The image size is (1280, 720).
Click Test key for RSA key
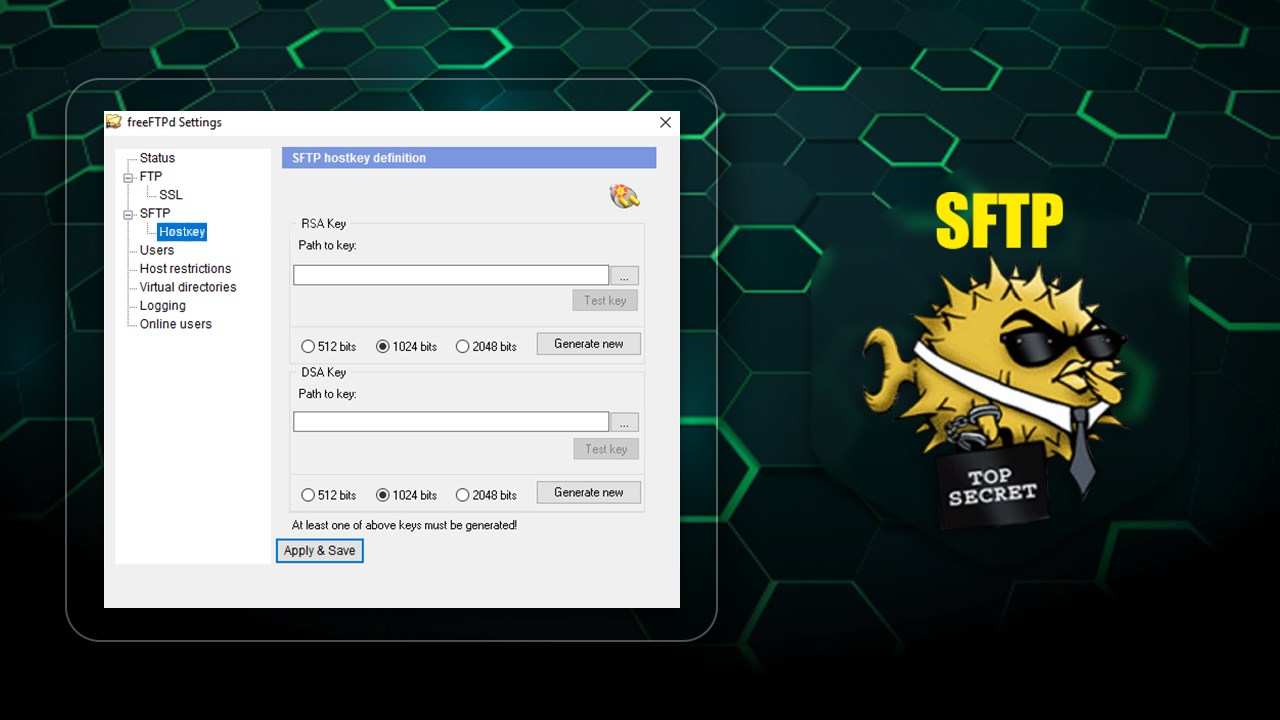tap(605, 300)
